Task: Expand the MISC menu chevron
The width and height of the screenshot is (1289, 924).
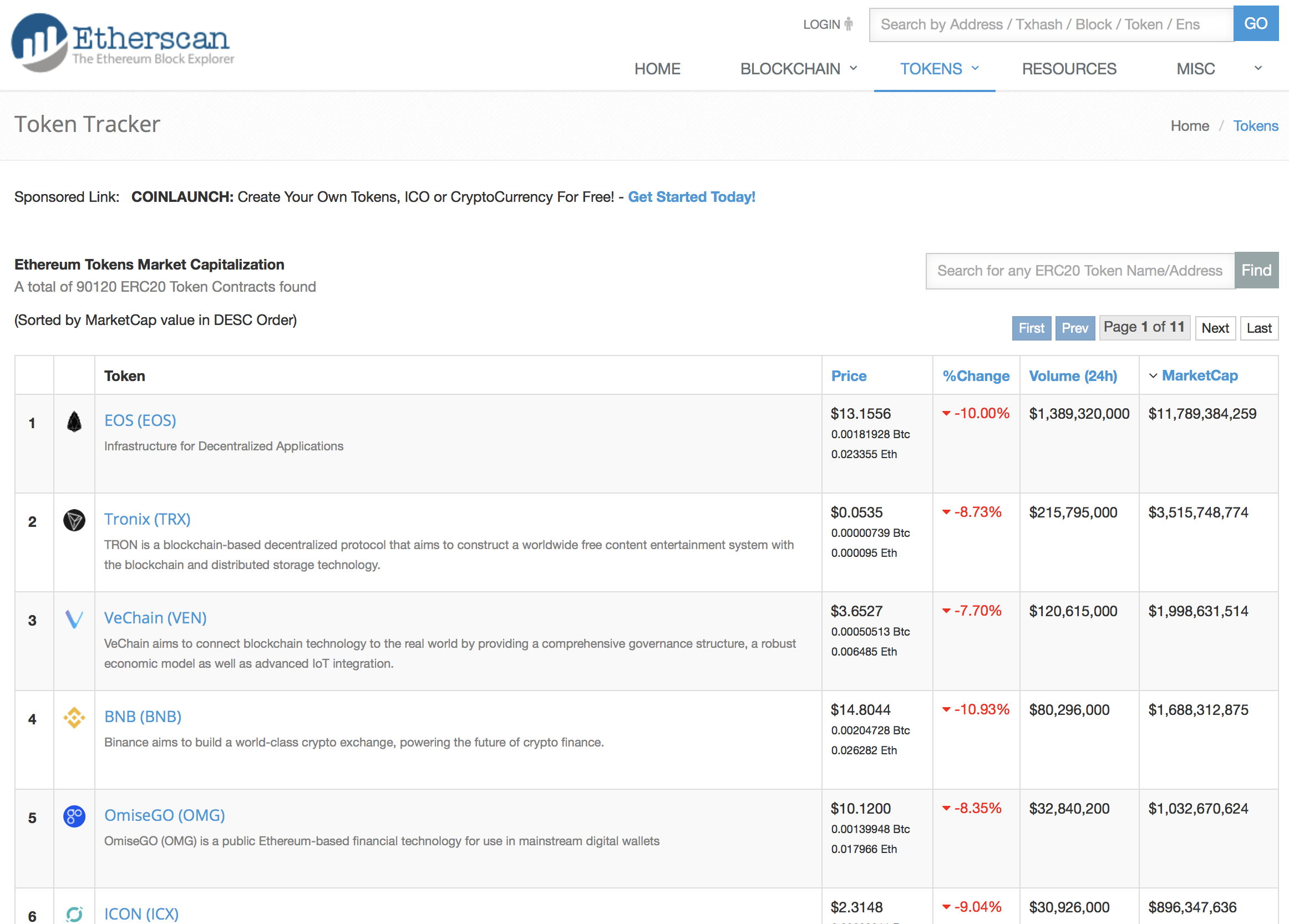Action: coord(1258,68)
